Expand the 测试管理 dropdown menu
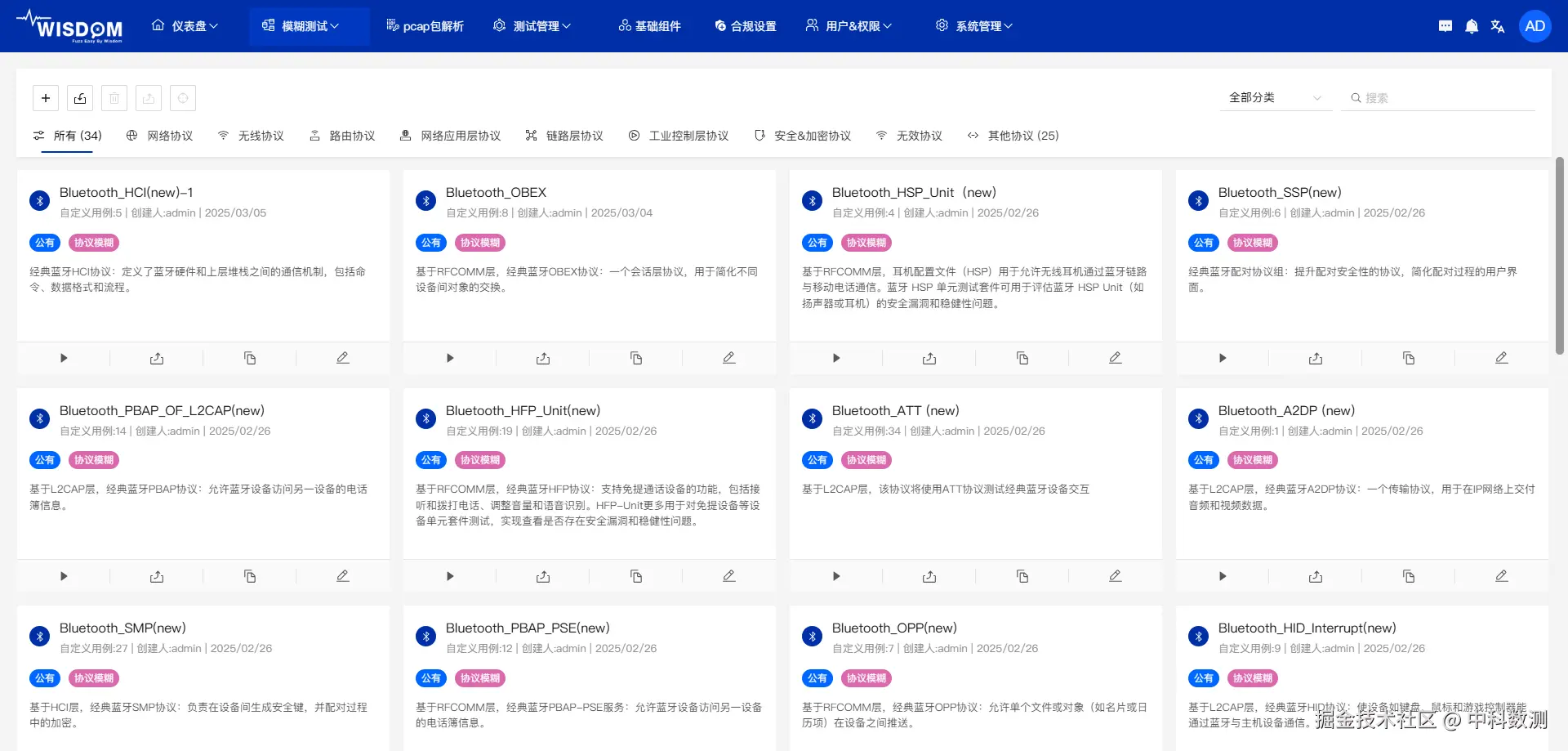The height and width of the screenshot is (751, 1568). [x=532, y=26]
